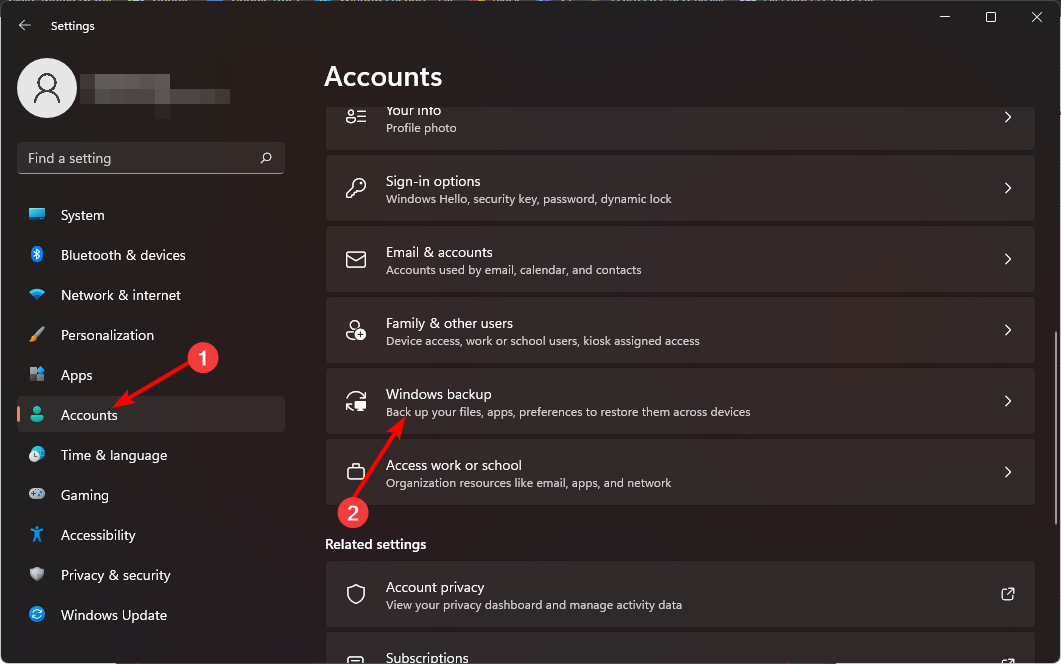Go to Network & internet settings
The image size is (1061, 664).
[120, 295]
